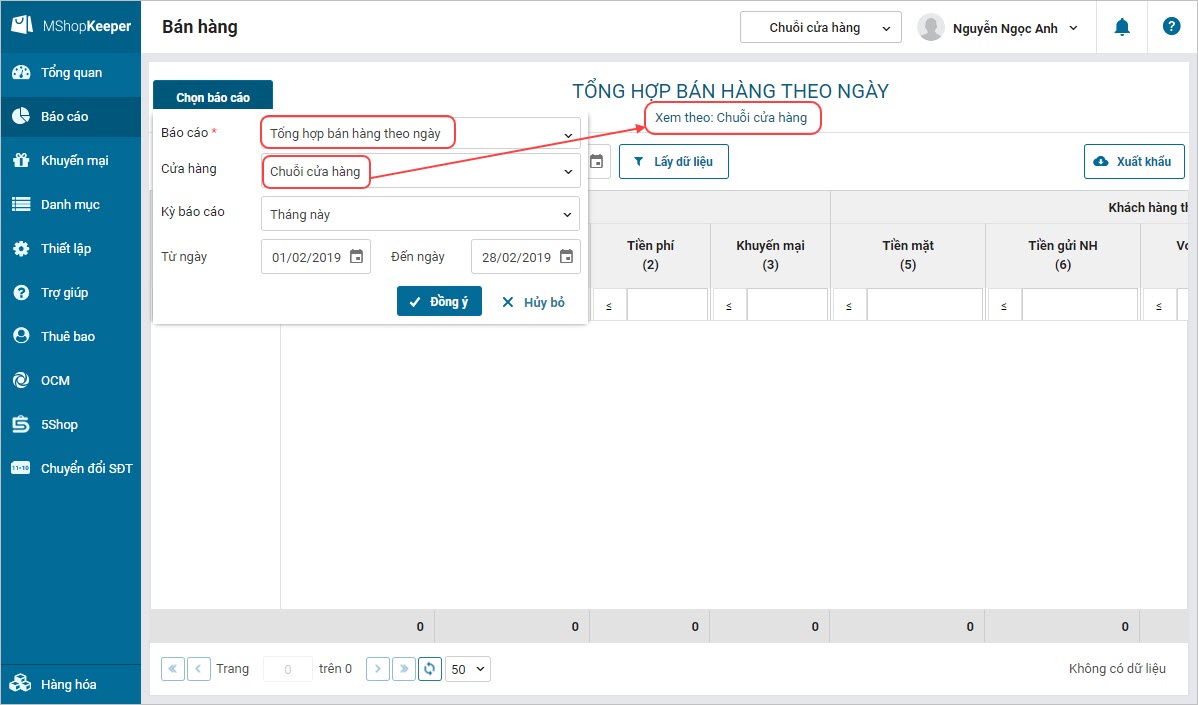Click the Thuê bao user icon
This screenshot has width=1198, height=705.
(x=21, y=336)
